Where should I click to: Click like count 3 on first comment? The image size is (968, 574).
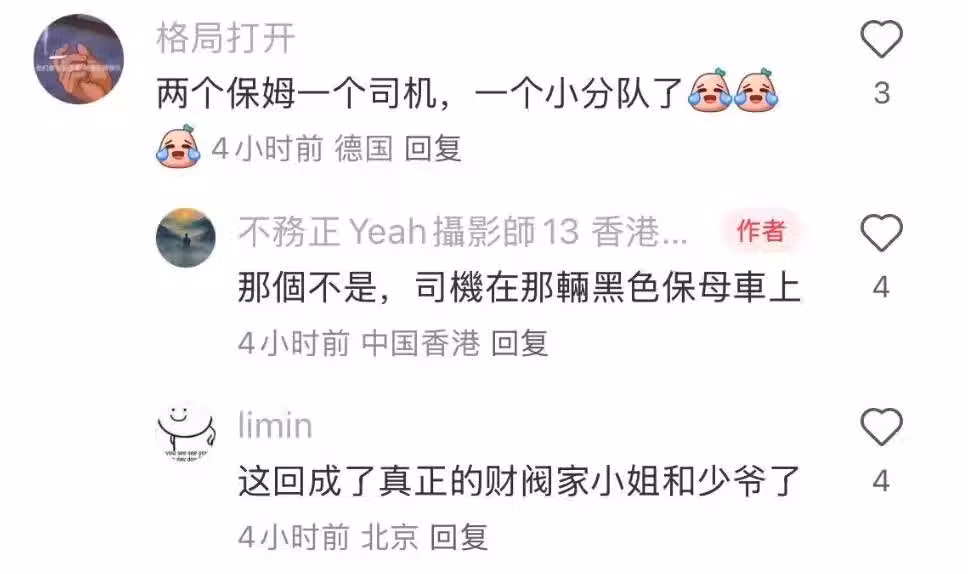pyautogui.click(x=882, y=93)
